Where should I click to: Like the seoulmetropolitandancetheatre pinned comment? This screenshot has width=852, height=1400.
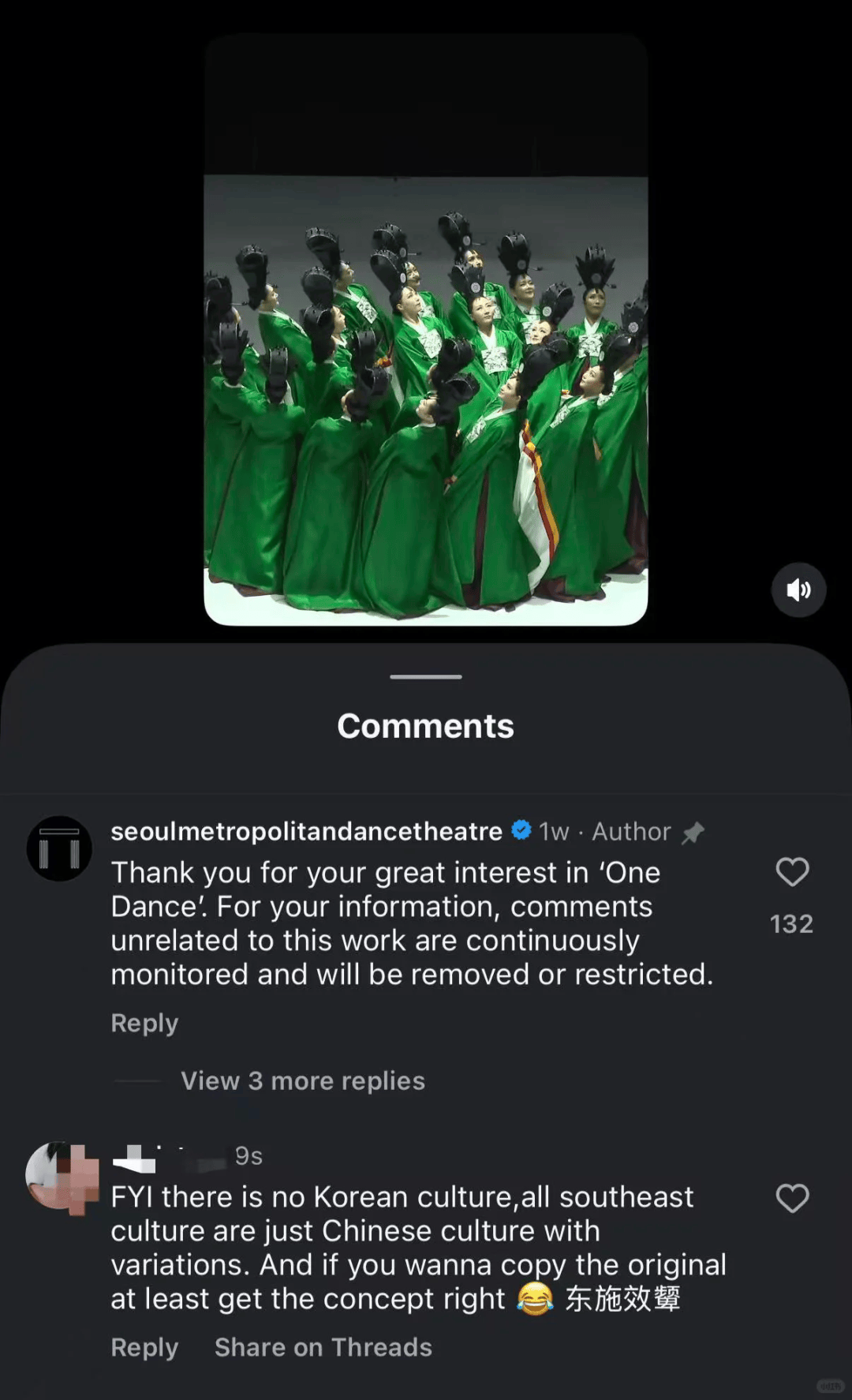[792, 872]
